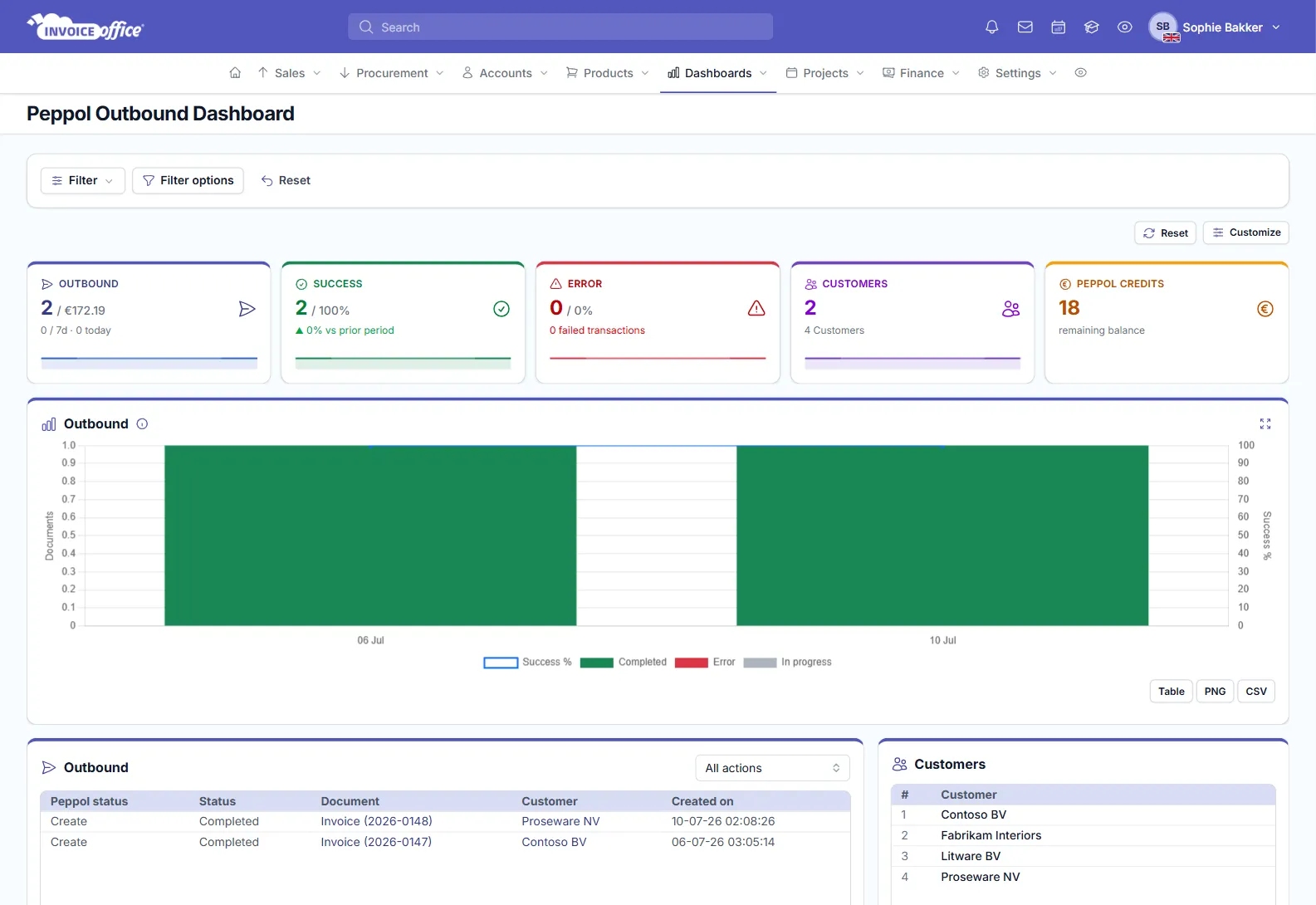Image resolution: width=1316 pixels, height=905 pixels.
Task: Export chart using PNG button
Action: pyautogui.click(x=1215, y=691)
